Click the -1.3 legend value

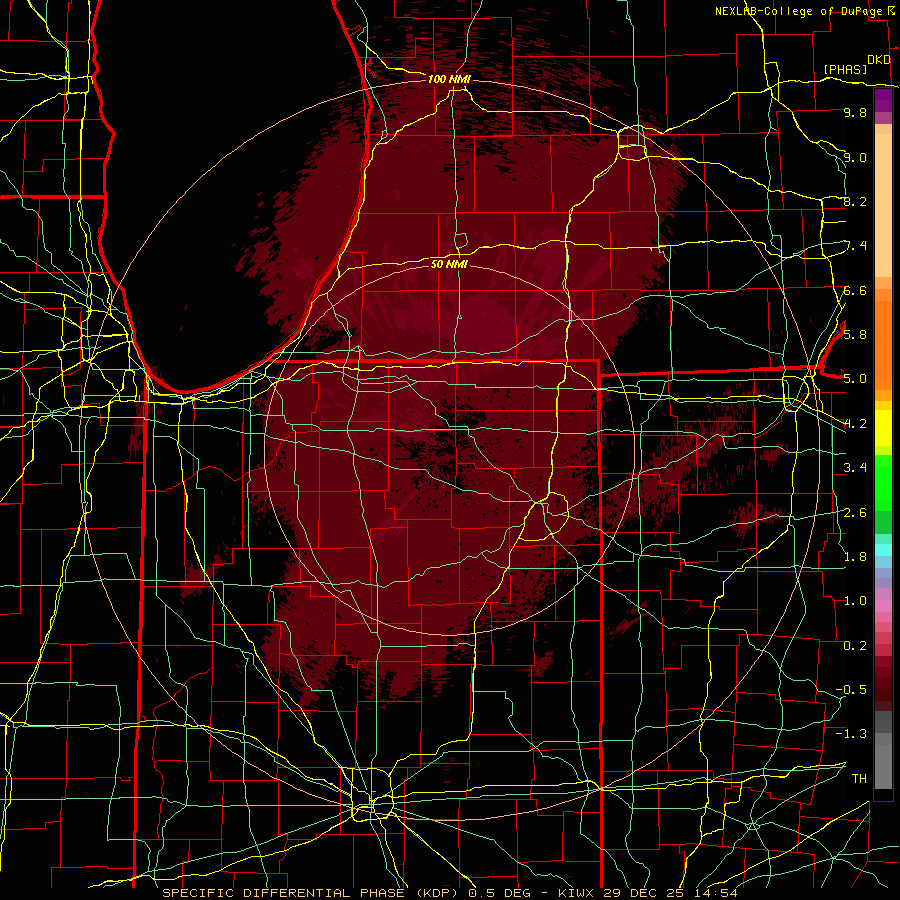[851, 734]
